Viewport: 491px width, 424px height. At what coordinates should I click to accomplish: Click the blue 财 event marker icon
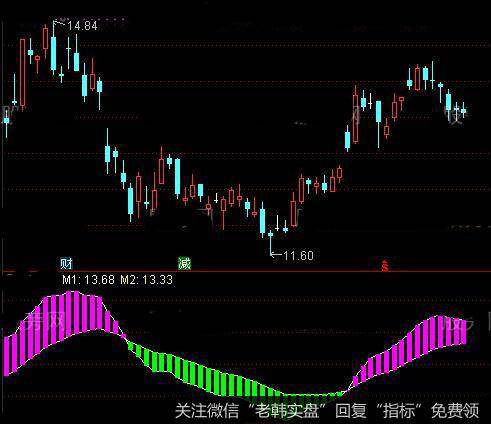(66, 264)
